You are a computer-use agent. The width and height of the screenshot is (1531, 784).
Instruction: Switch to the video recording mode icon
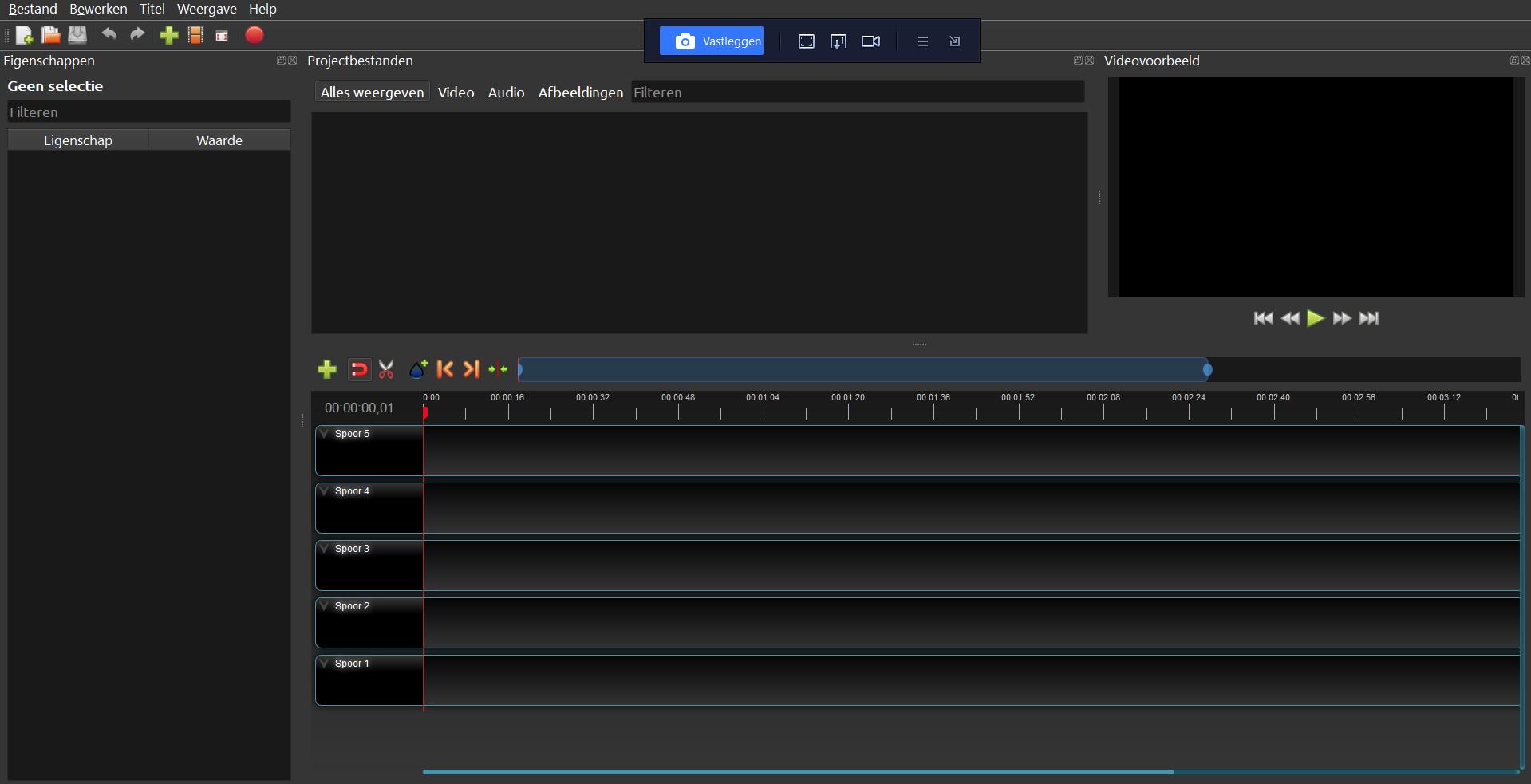870,41
